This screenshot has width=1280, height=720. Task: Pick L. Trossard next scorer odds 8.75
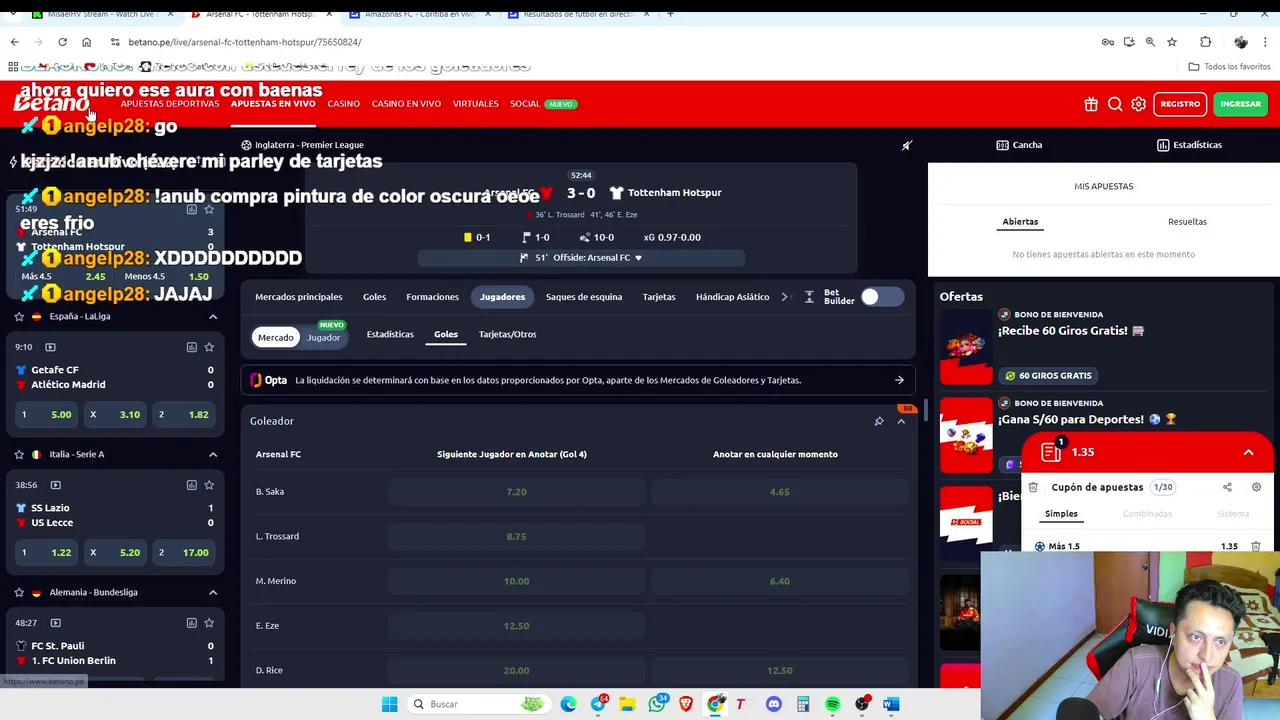516,536
